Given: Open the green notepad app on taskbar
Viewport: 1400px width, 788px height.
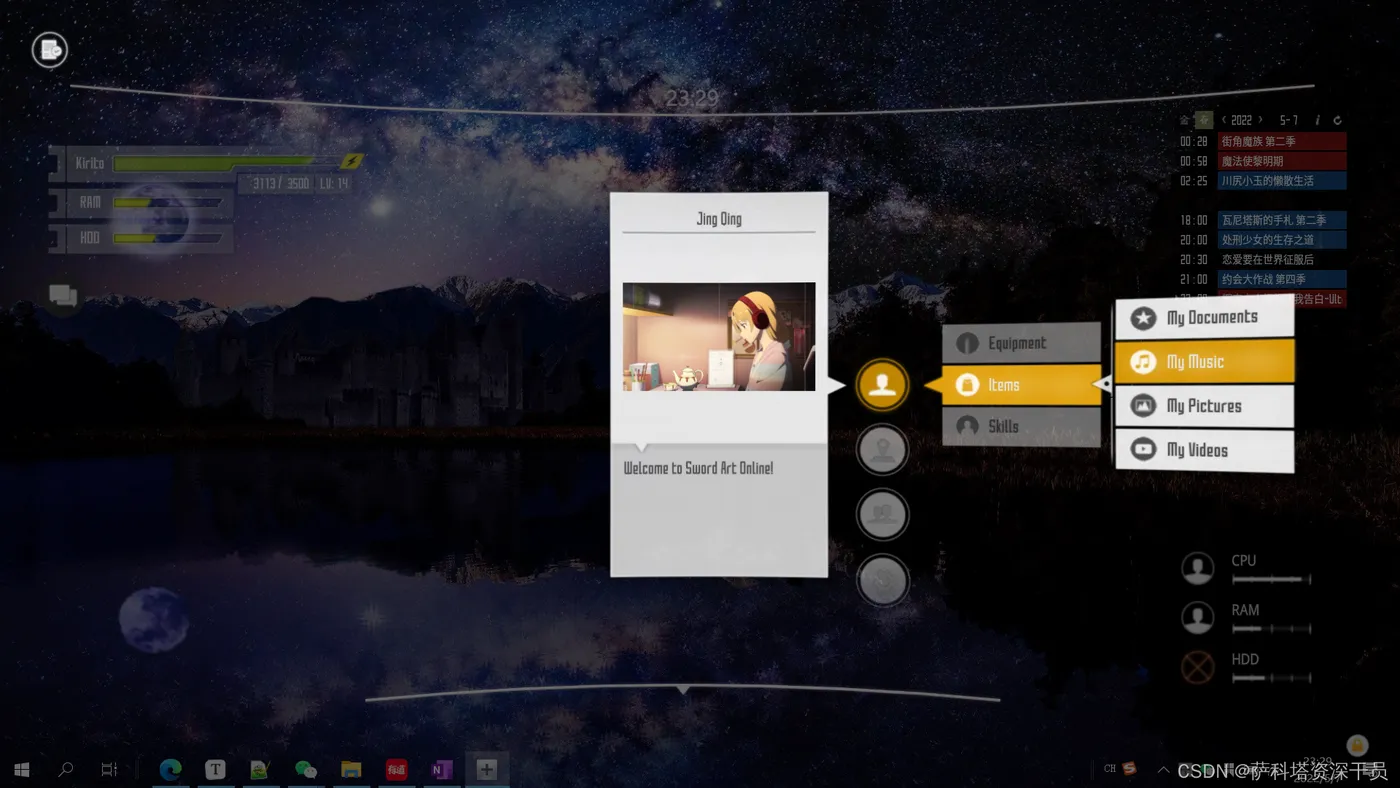Looking at the screenshot, I should pyautogui.click(x=260, y=770).
